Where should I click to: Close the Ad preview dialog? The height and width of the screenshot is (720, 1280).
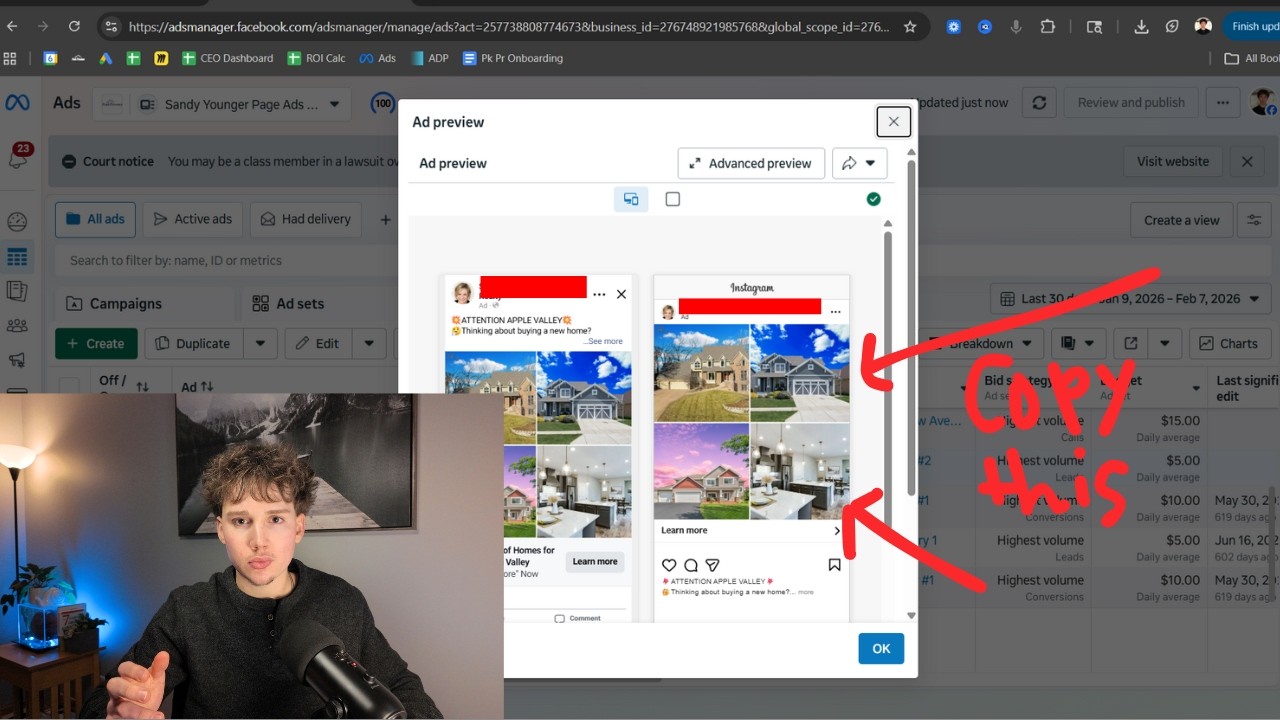click(x=893, y=122)
